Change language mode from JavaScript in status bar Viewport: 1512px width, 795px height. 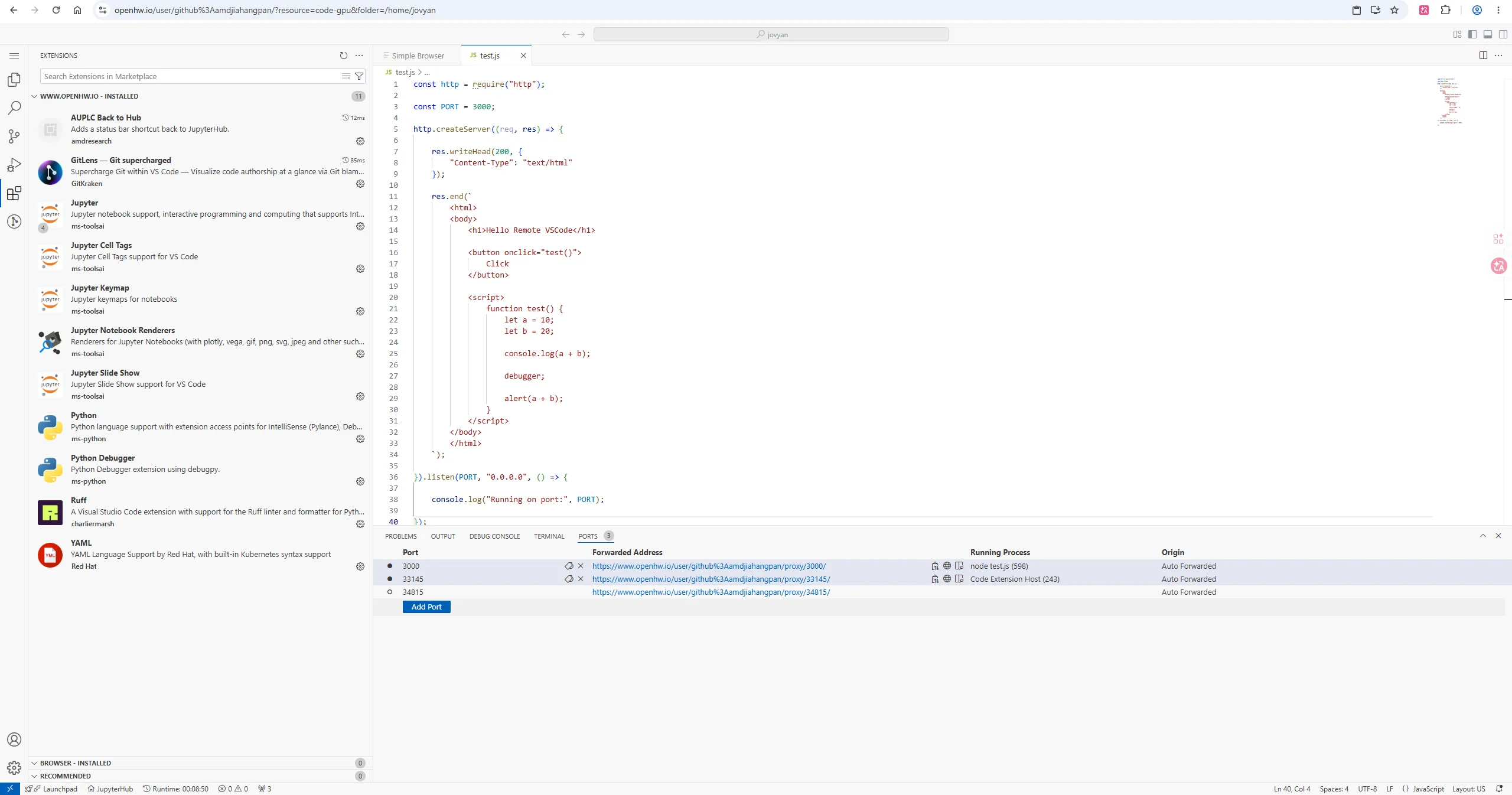tap(1428, 789)
